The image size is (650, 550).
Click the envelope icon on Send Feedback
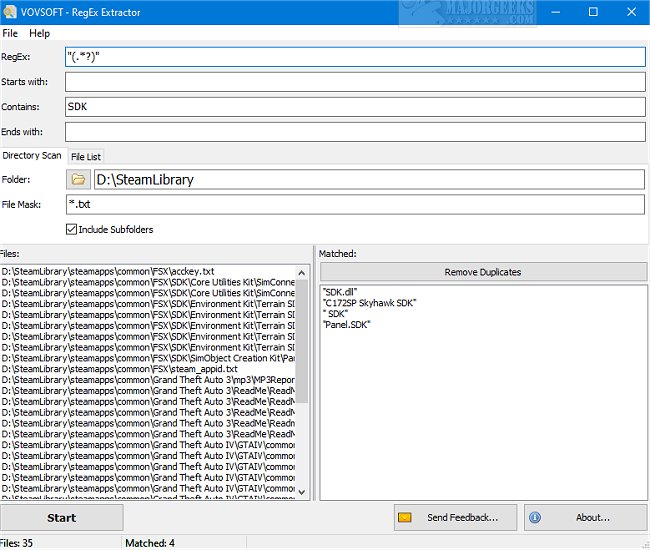pos(405,517)
